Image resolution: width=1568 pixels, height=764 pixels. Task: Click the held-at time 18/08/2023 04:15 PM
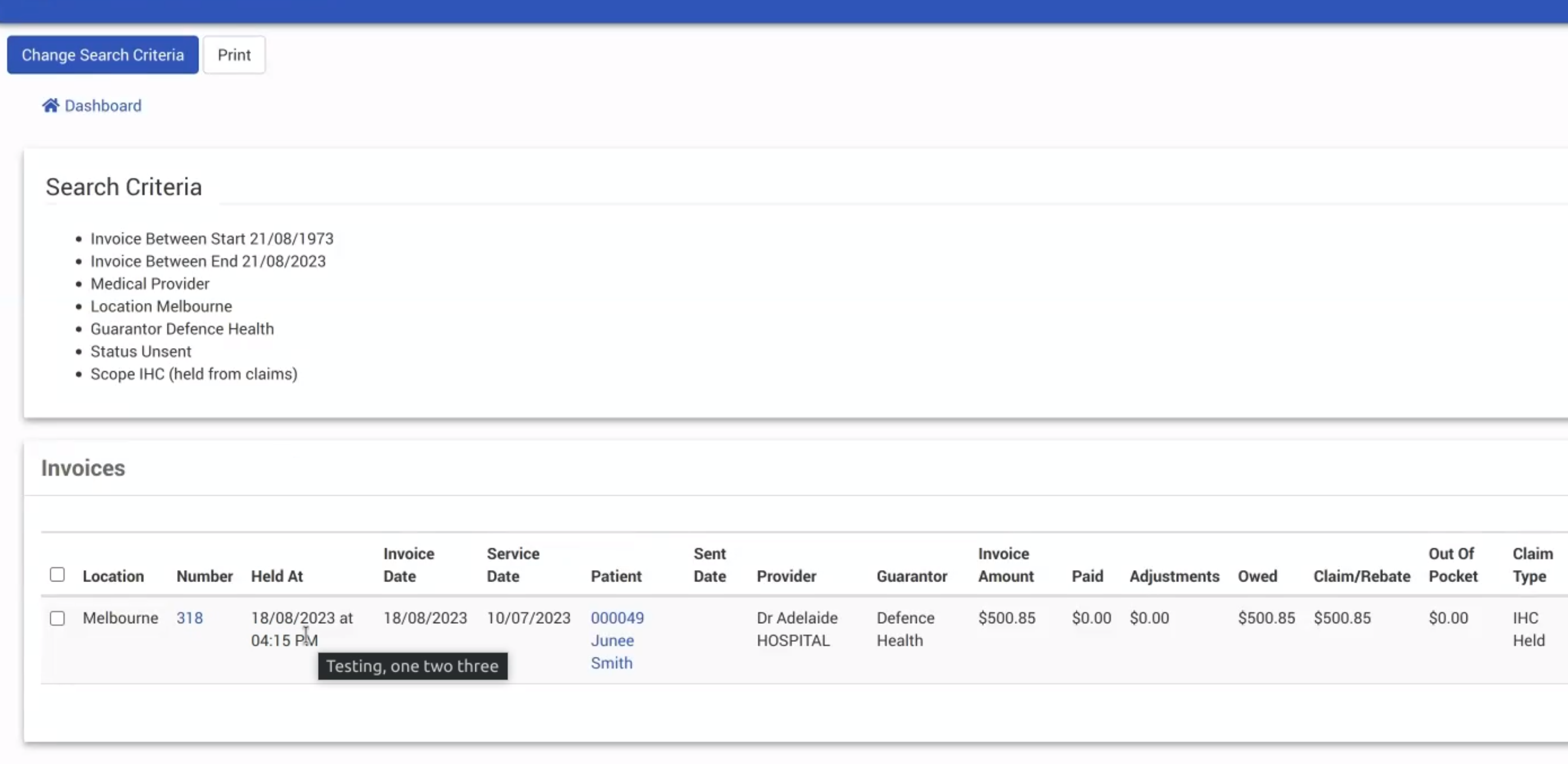(301, 629)
